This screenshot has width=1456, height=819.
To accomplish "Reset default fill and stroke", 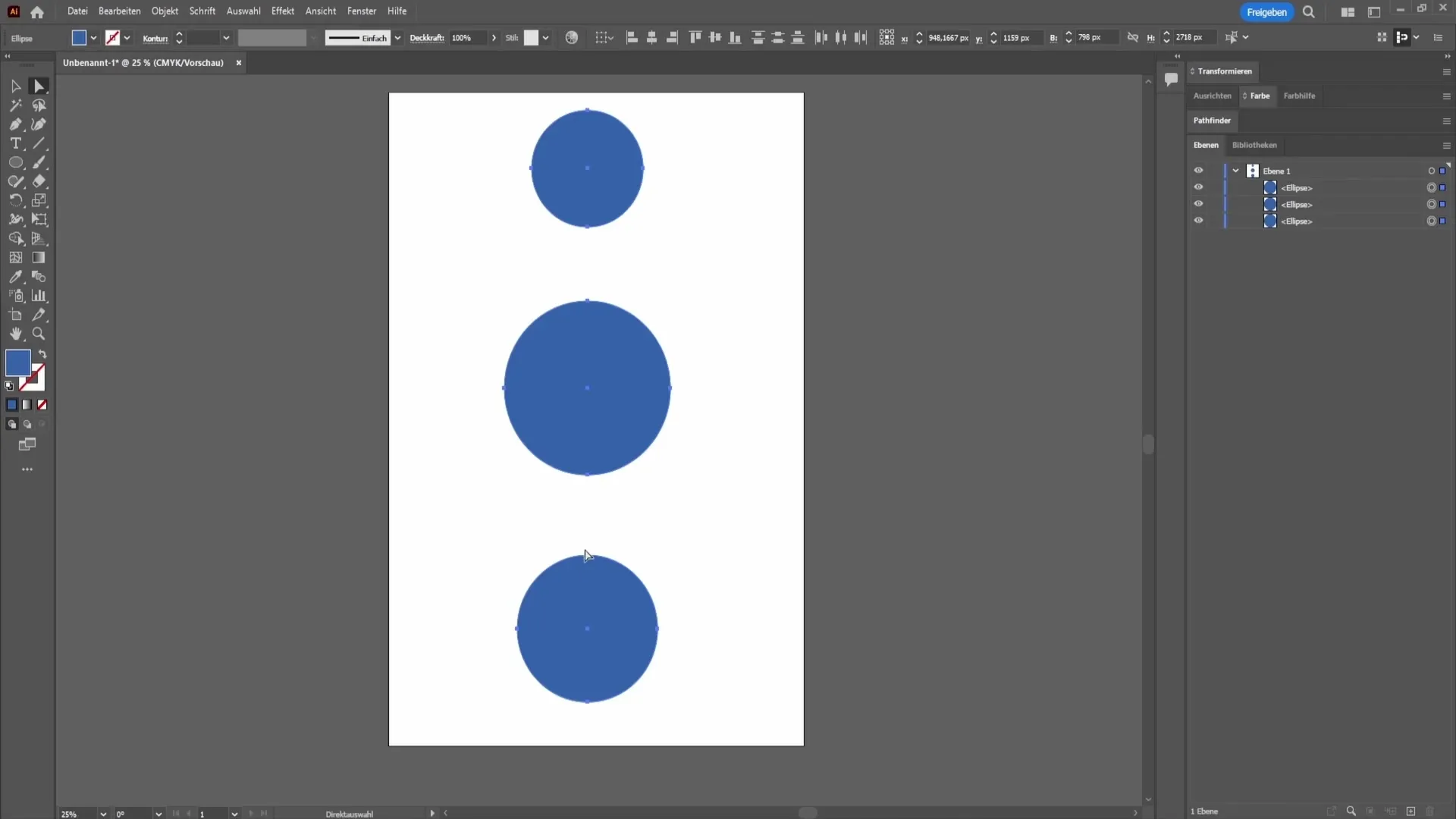I will click(9, 386).
